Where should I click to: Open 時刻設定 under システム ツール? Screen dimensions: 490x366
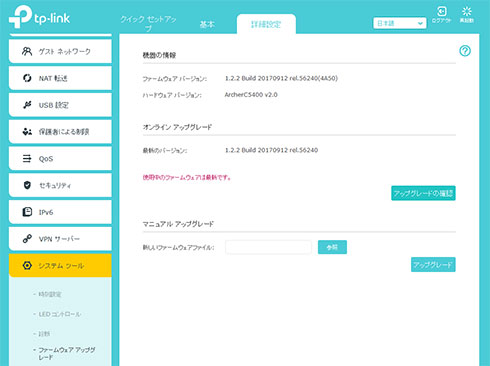(x=50, y=294)
